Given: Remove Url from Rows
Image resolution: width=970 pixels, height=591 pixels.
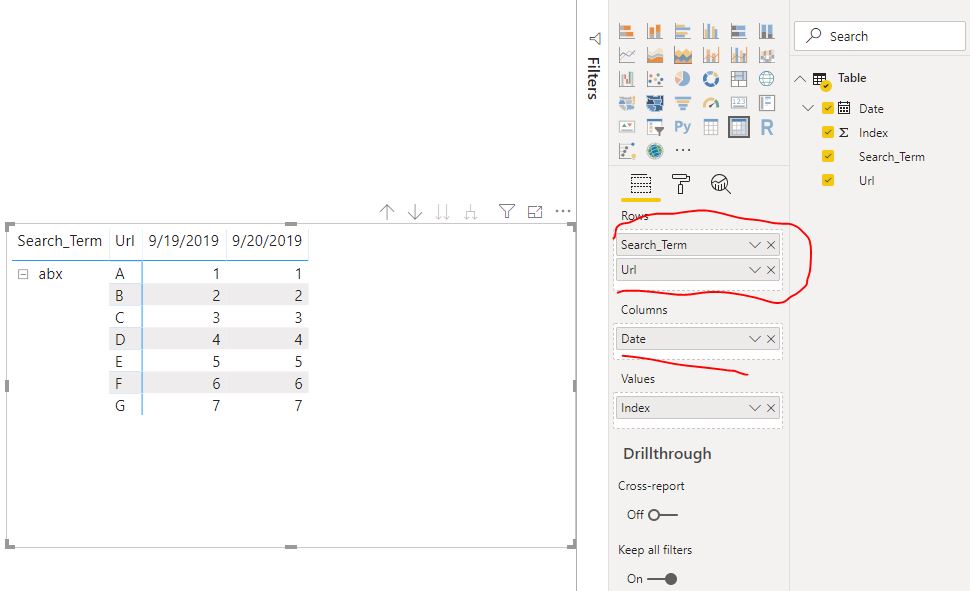Looking at the screenshot, I should click(x=771, y=270).
